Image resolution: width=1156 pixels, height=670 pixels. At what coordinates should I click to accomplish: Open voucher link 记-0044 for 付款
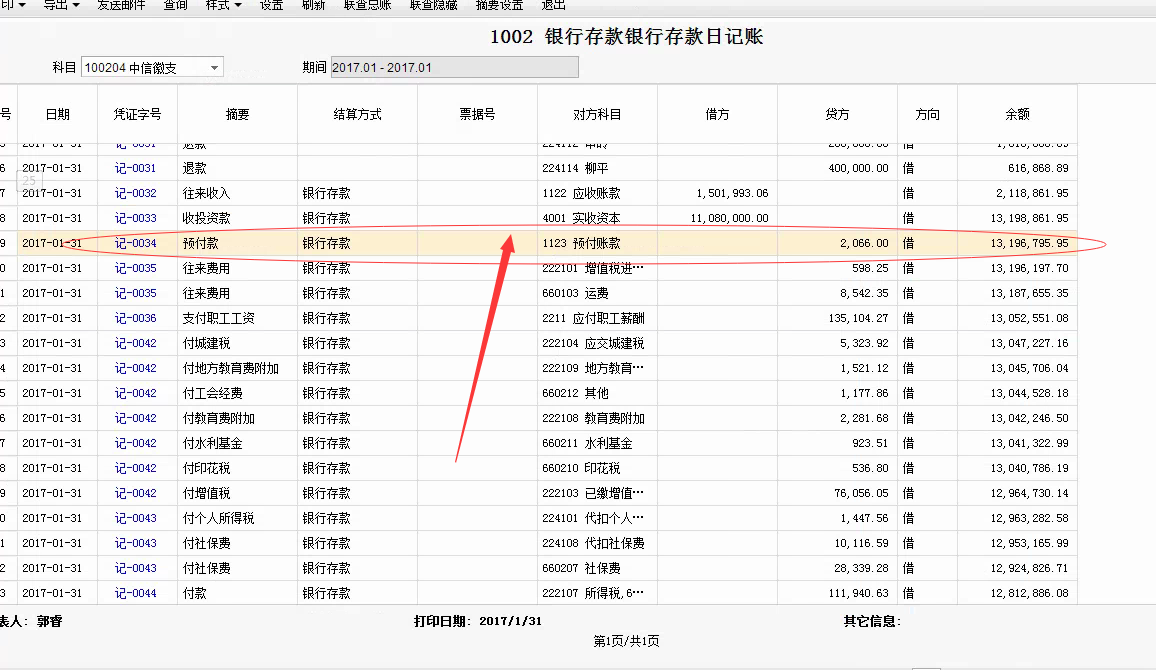(x=136, y=593)
